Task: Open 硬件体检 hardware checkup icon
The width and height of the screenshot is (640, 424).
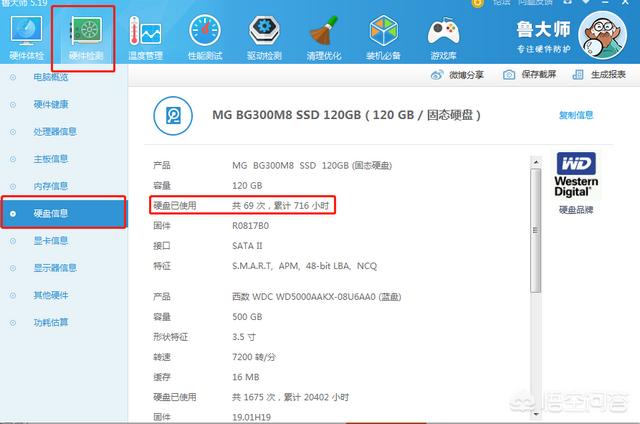Action: coord(26,38)
